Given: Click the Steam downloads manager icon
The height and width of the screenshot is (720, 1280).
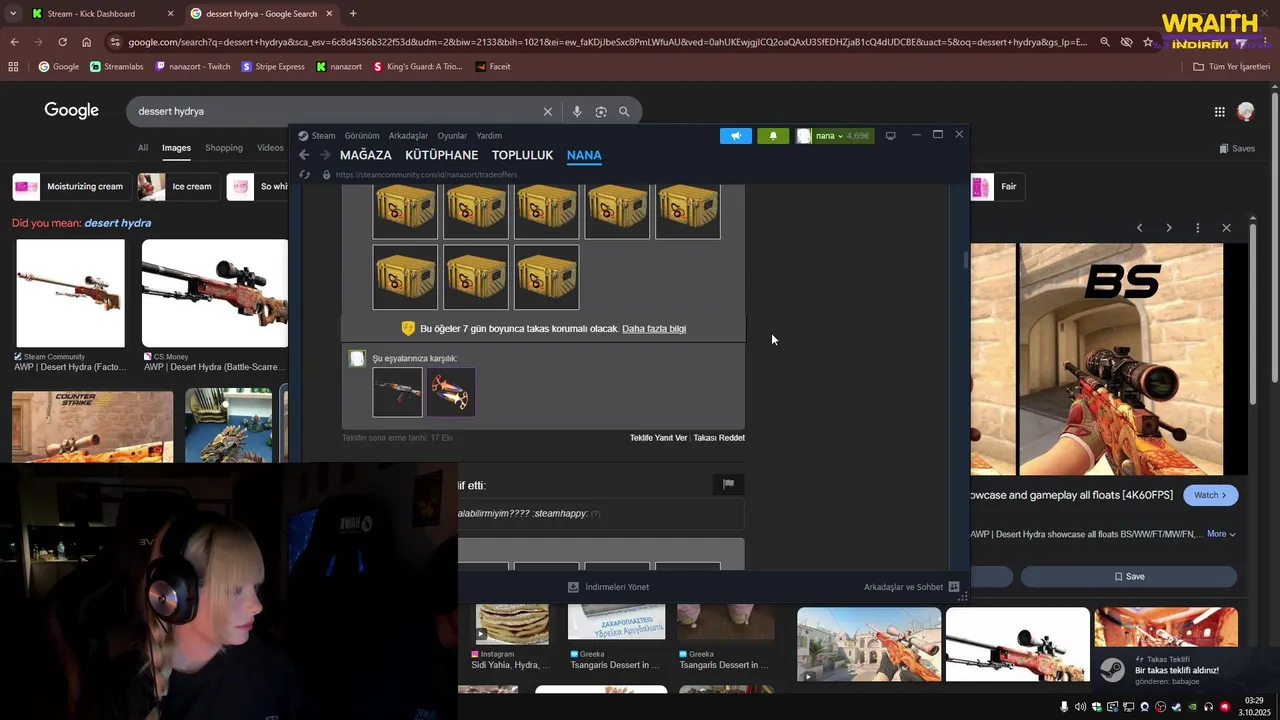Looking at the screenshot, I should 573,587.
